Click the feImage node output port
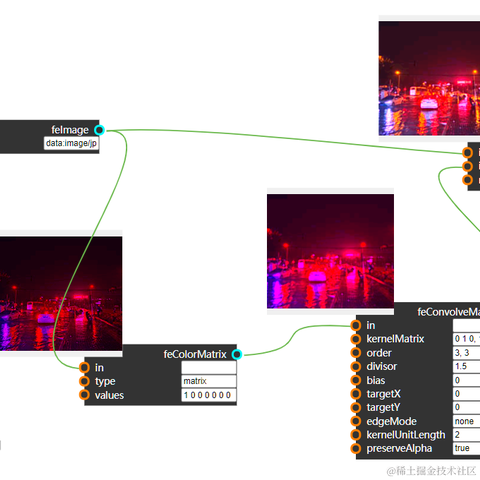 pos(99,130)
